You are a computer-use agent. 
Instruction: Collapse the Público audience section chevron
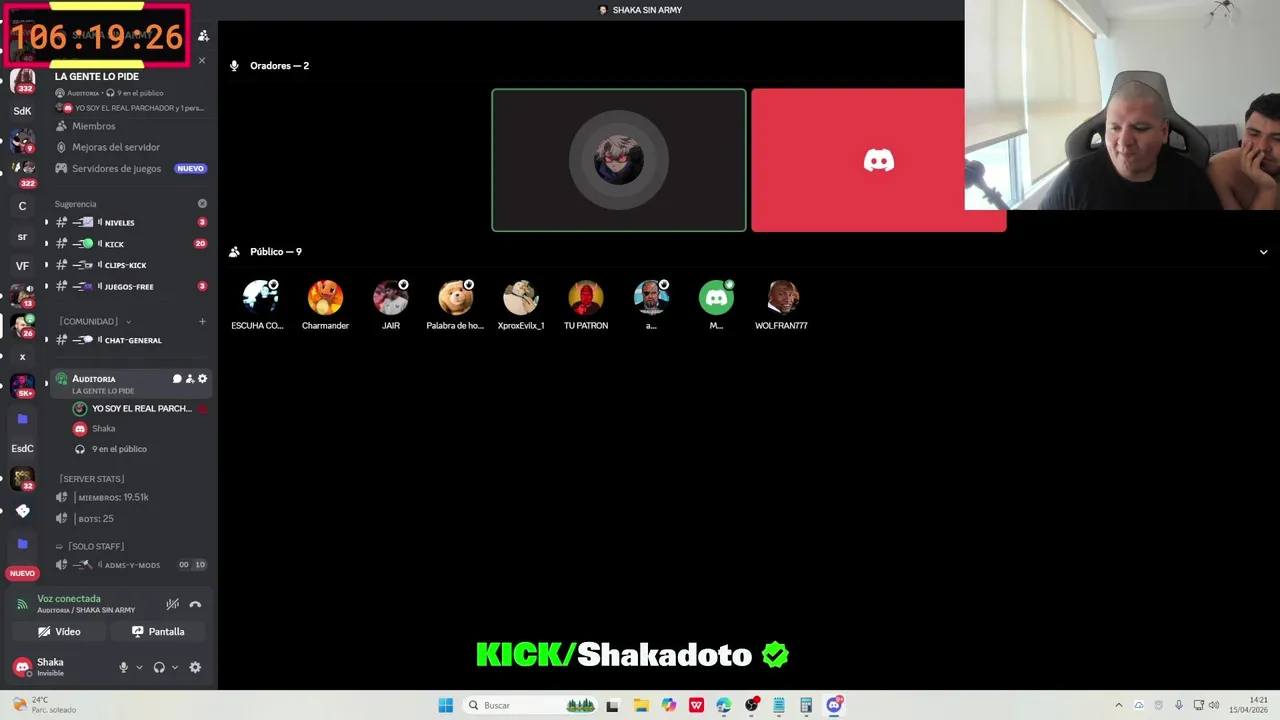[x=1263, y=252]
